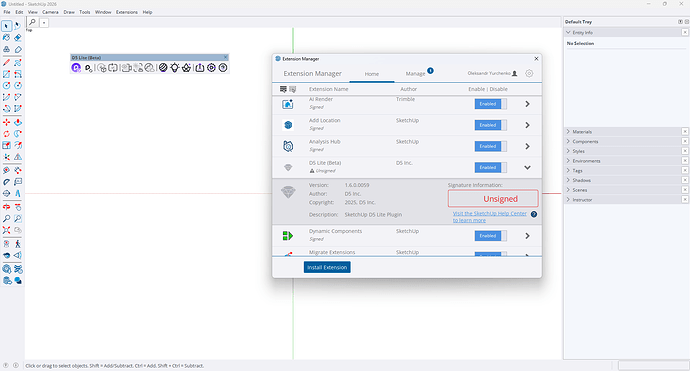The image size is (690, 371).
Task: Click the blue help question mark icon
Action: pos(534,214)
